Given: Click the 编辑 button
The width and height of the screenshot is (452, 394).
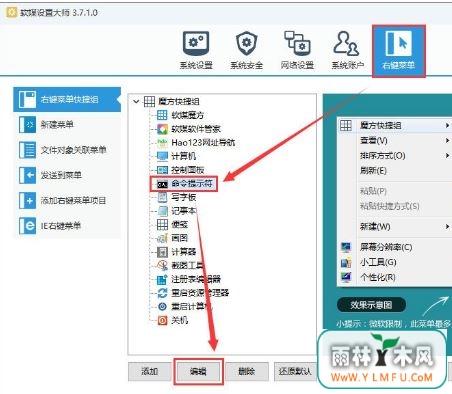Looking at the screenshot, I should [x=199, y=371].
